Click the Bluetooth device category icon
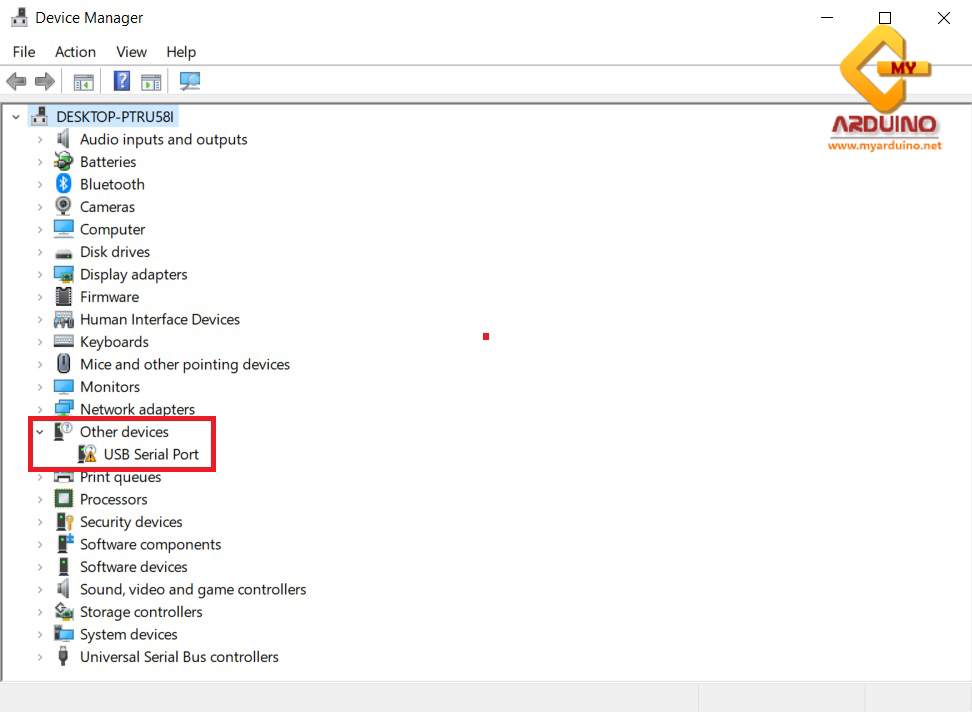Screen dimensions: 972x712 pos(63,184)
